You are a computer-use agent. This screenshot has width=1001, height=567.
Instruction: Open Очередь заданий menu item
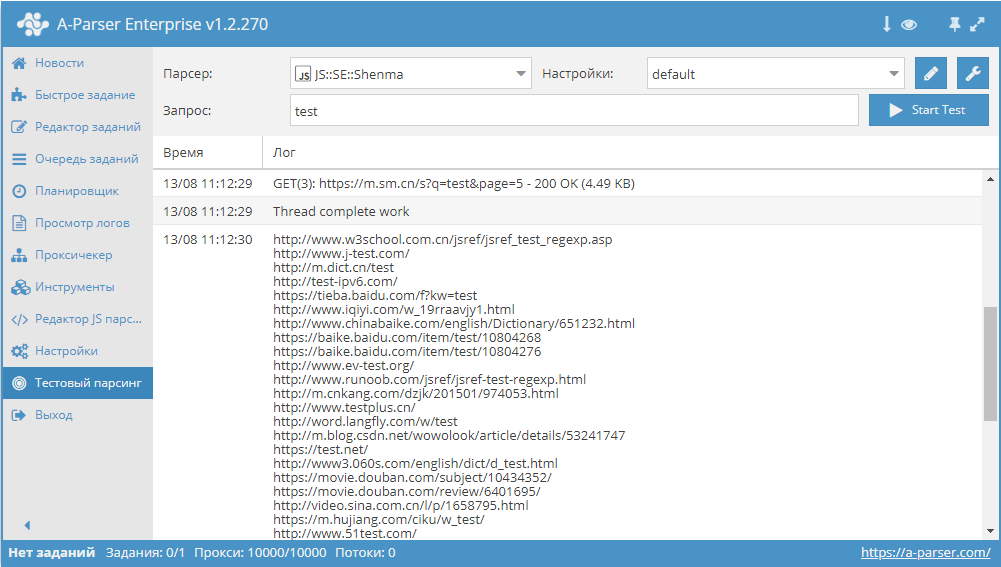[77, 159]
